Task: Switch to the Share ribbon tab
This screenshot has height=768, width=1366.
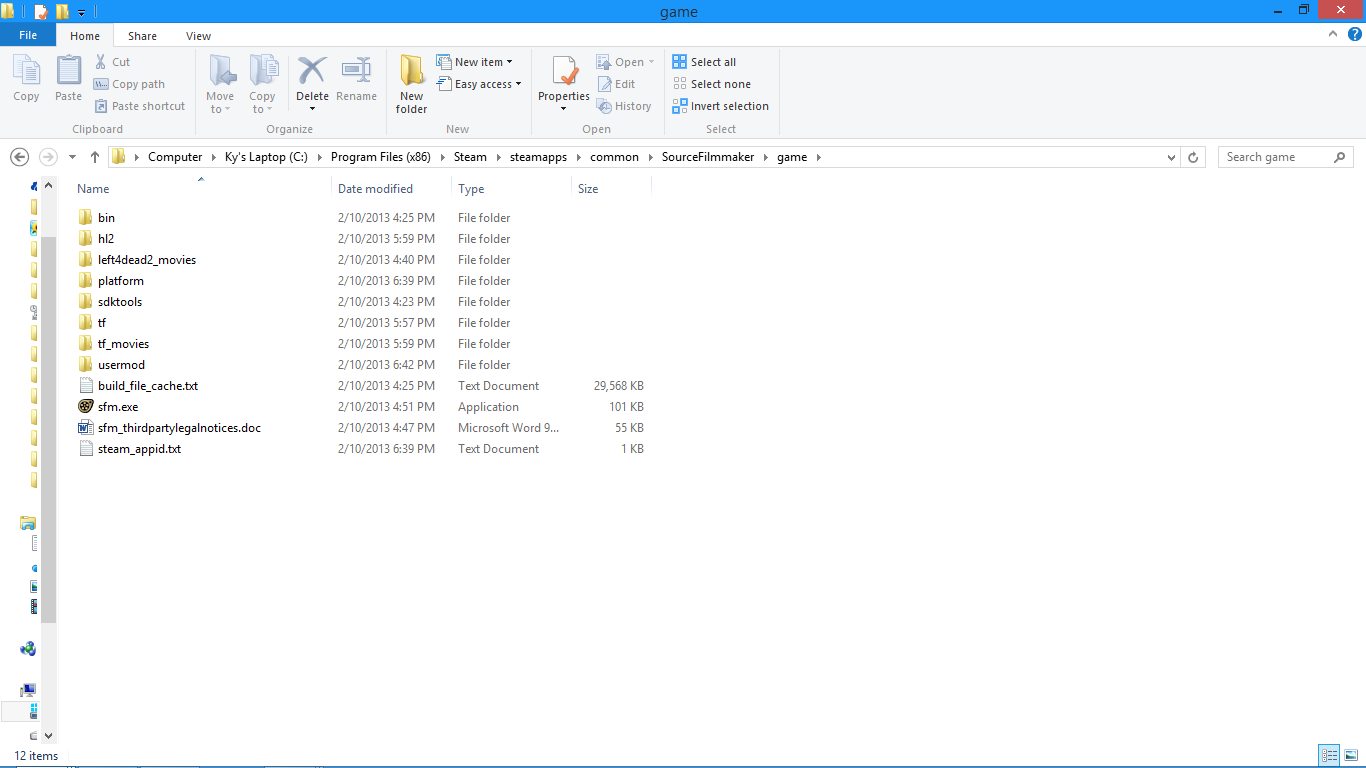Action: click(x=142, y=36)
